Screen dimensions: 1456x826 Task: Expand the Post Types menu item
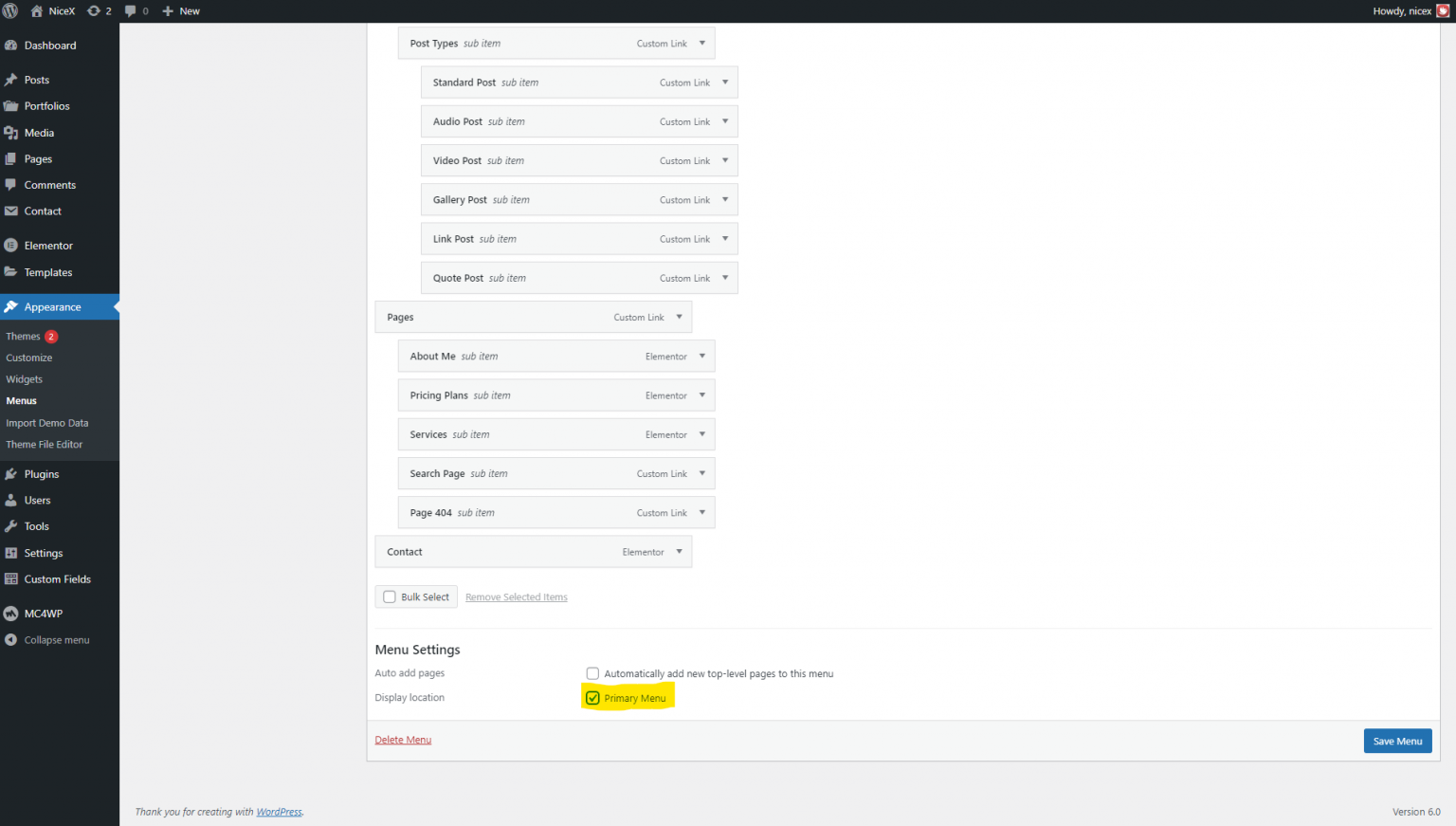(702, 43)
